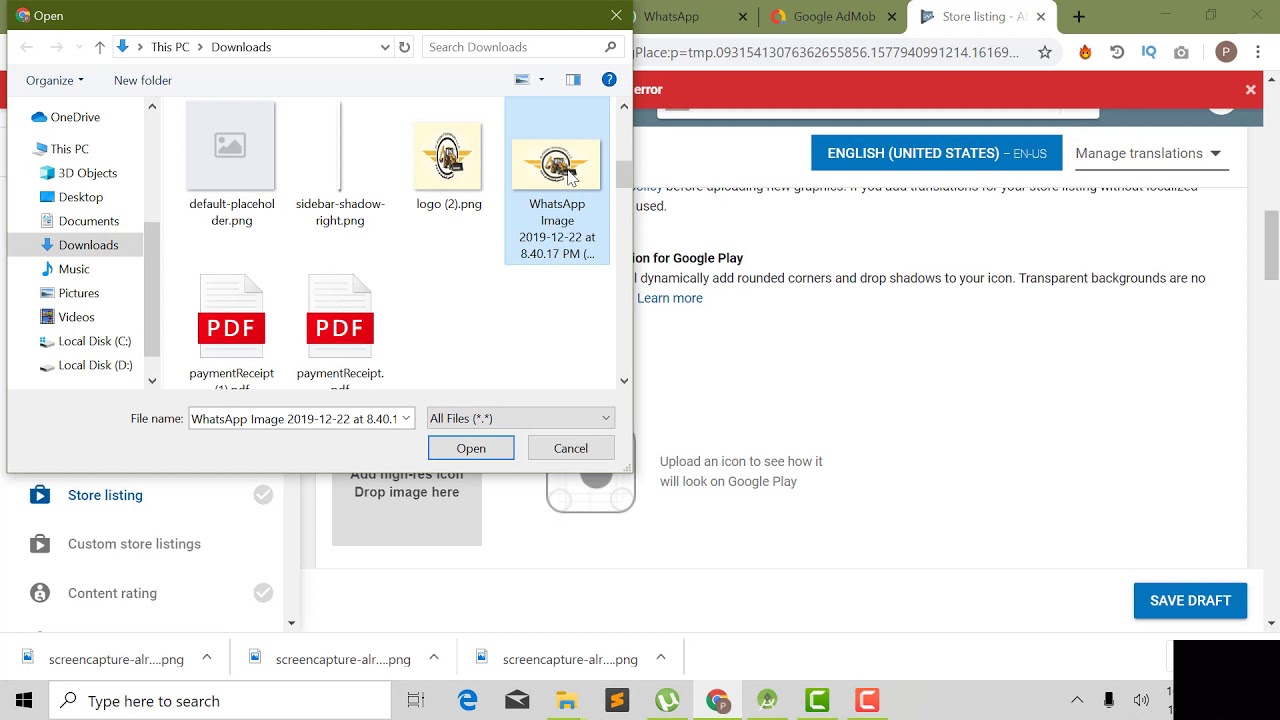Open 3D Objects folder in sidebar
The image size is (1280, 720).
(78, 173)
